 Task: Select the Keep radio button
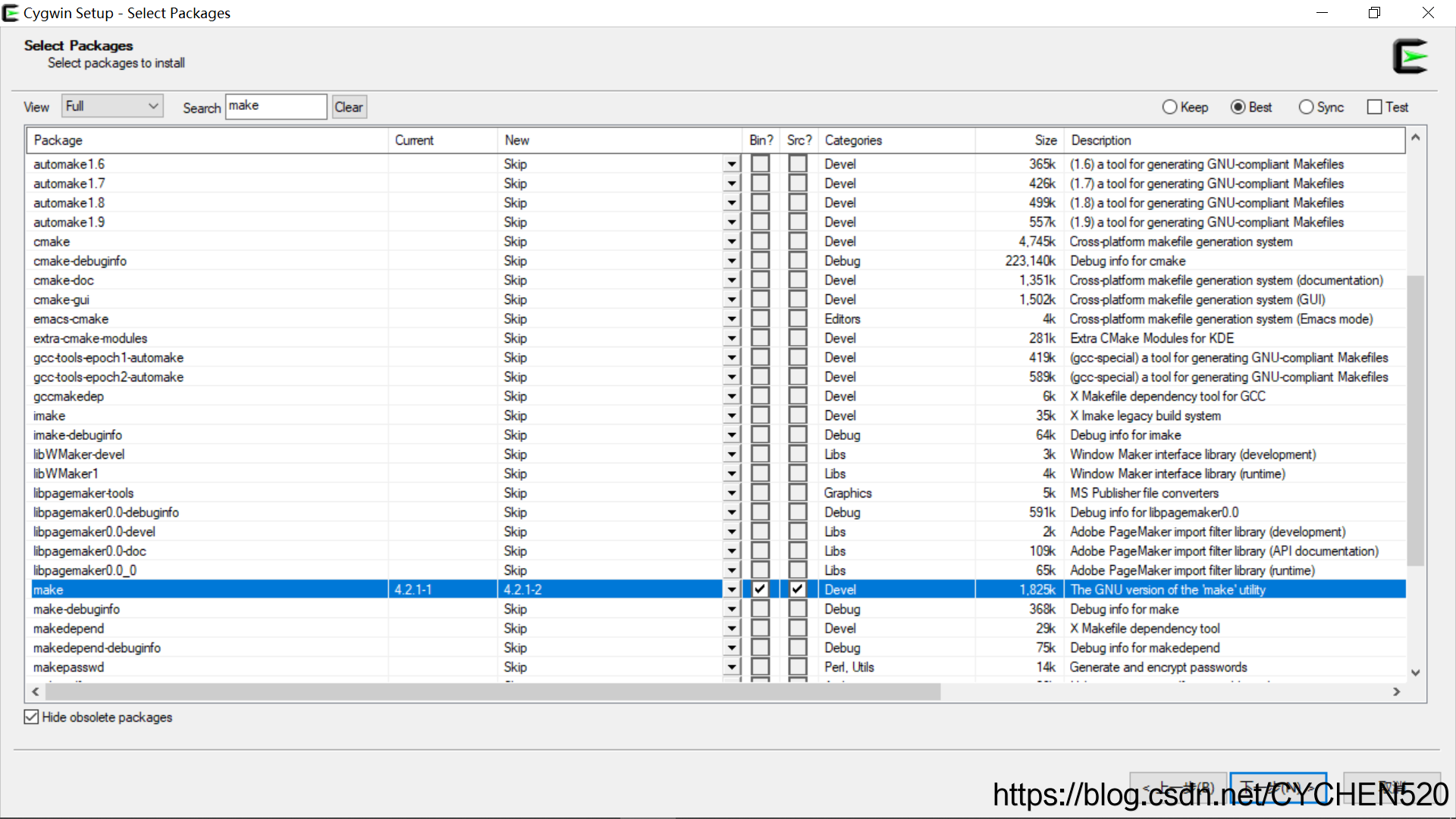click(1169, 107)
